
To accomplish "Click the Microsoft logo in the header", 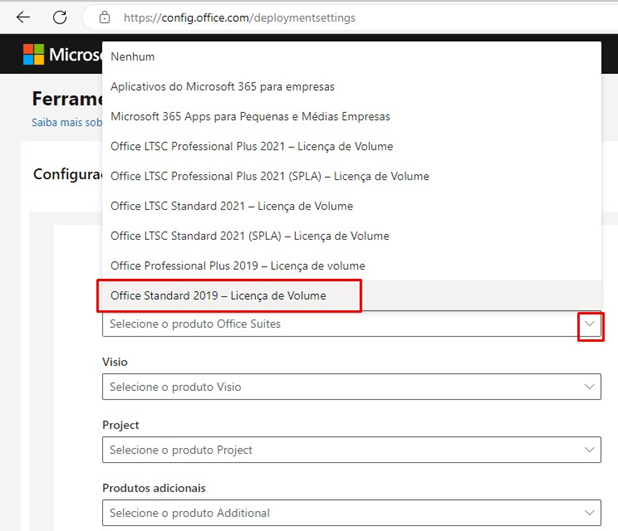I will (x=34, y=54).
